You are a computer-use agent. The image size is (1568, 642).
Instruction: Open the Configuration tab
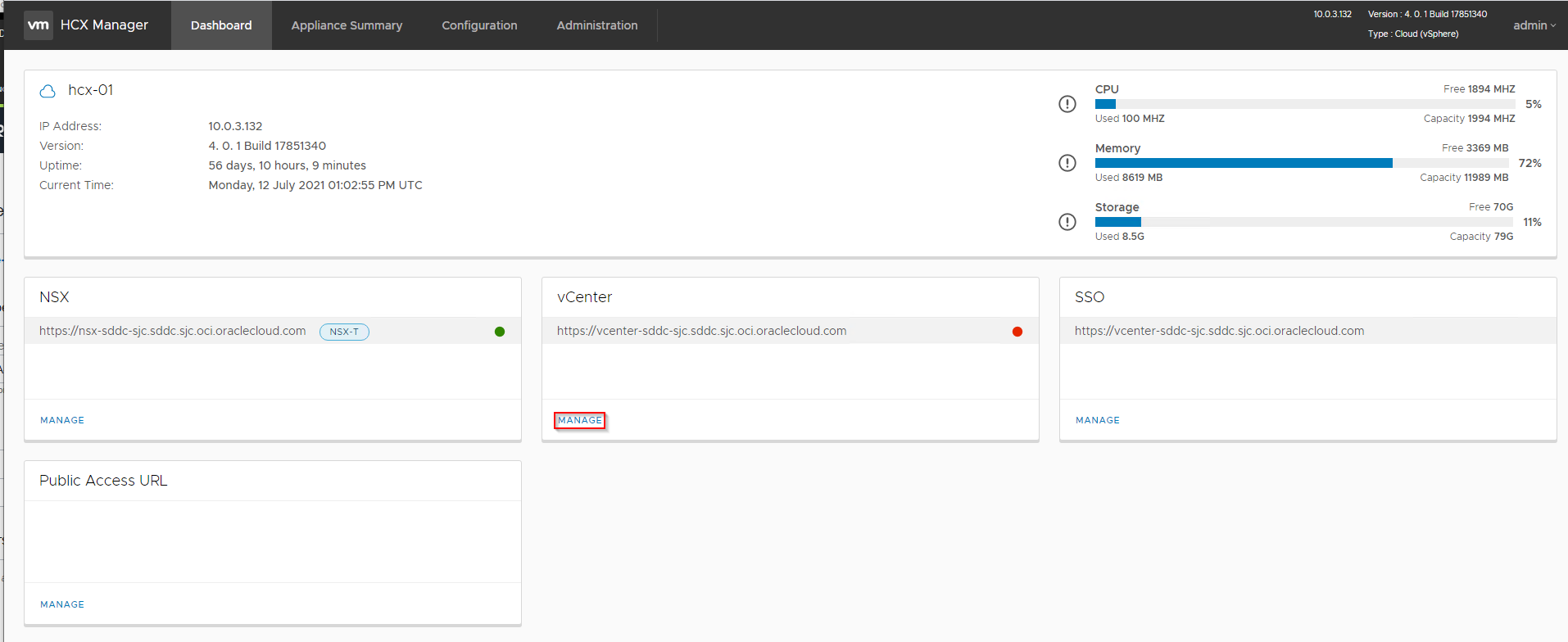(479, 25)
